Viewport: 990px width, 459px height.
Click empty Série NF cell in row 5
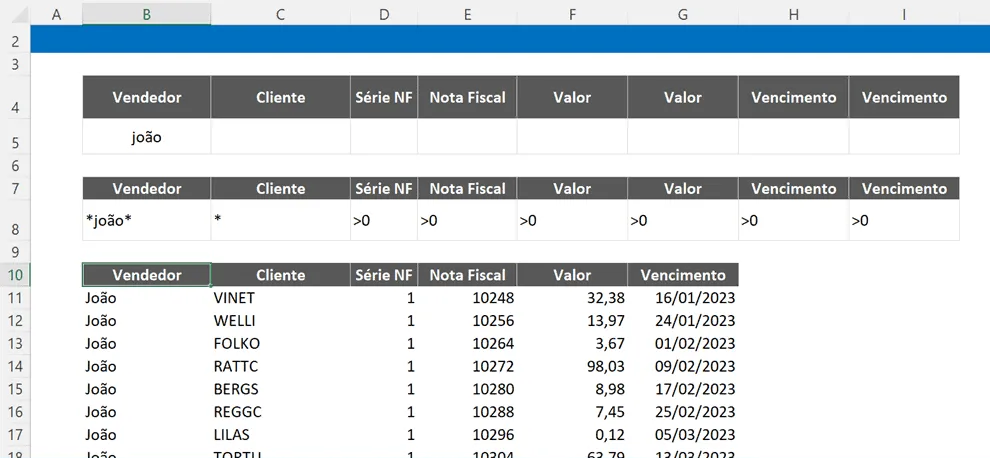pos(384,136)
